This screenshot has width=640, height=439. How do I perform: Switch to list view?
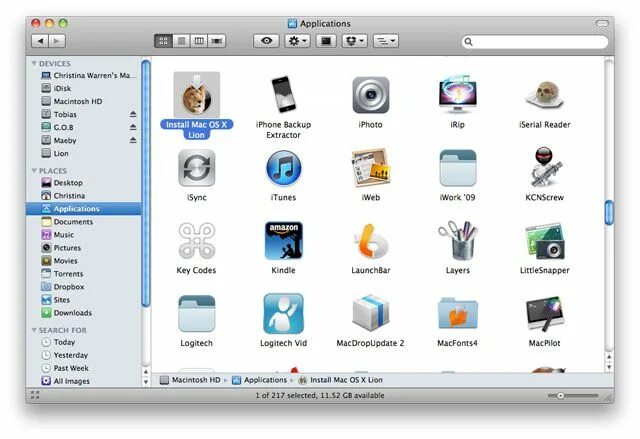click(181, 41)
